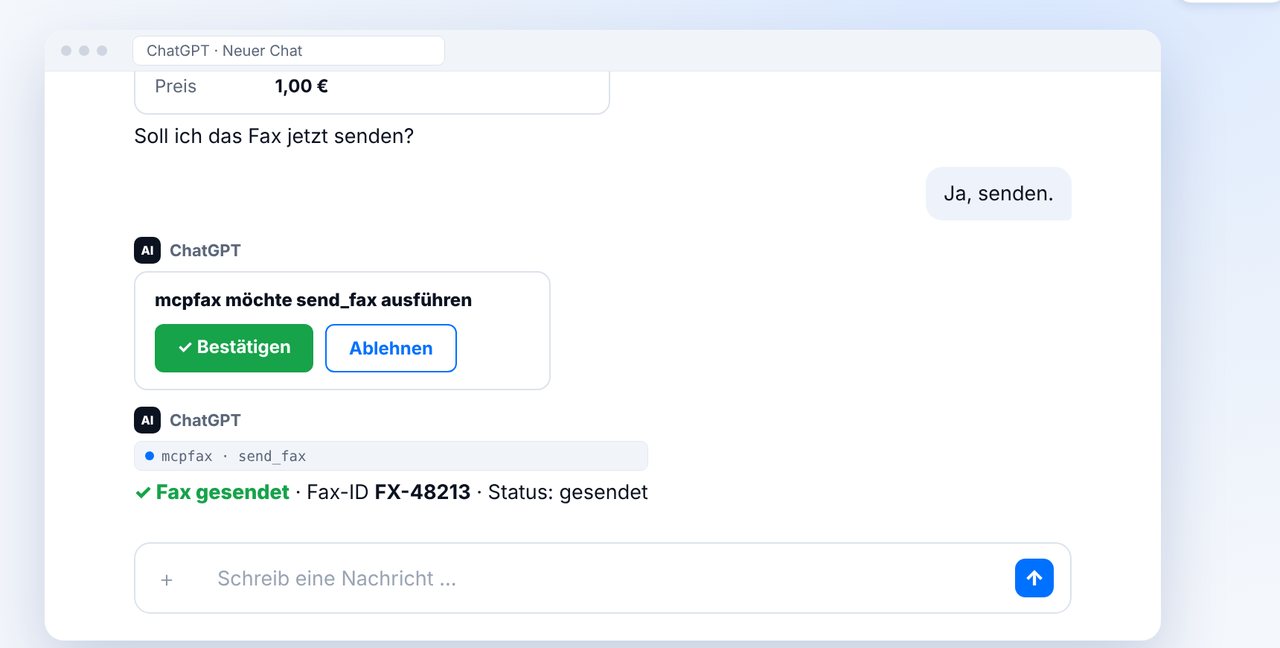Click the first window control dot in the title bar
The image size is (1280, 648).
click(66, 51)
